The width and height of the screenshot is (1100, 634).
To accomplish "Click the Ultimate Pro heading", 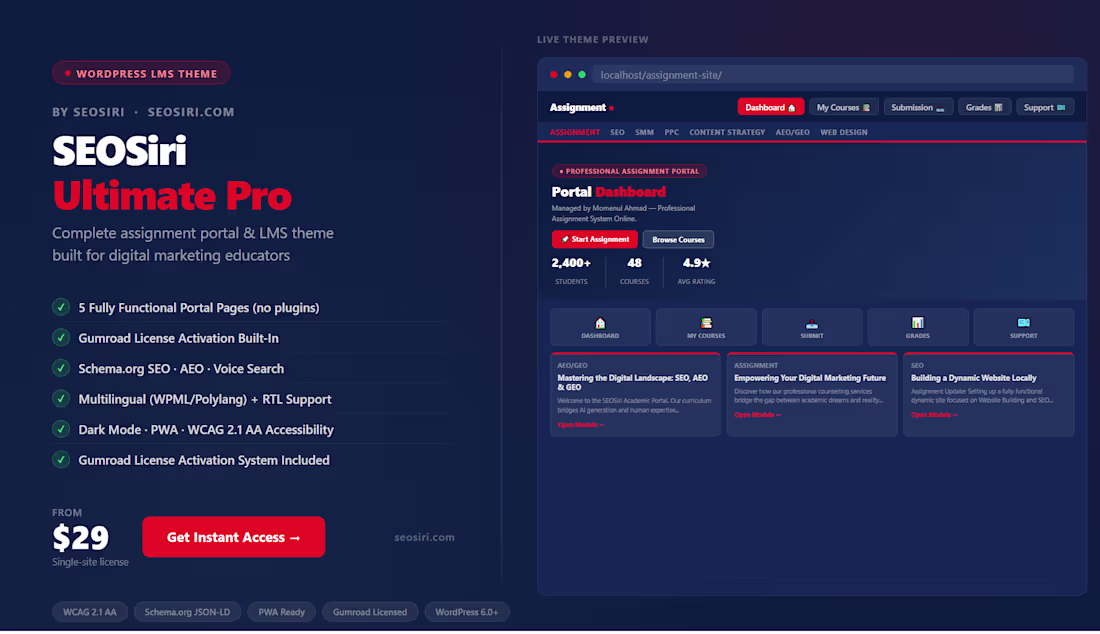I will click(172, 196).
